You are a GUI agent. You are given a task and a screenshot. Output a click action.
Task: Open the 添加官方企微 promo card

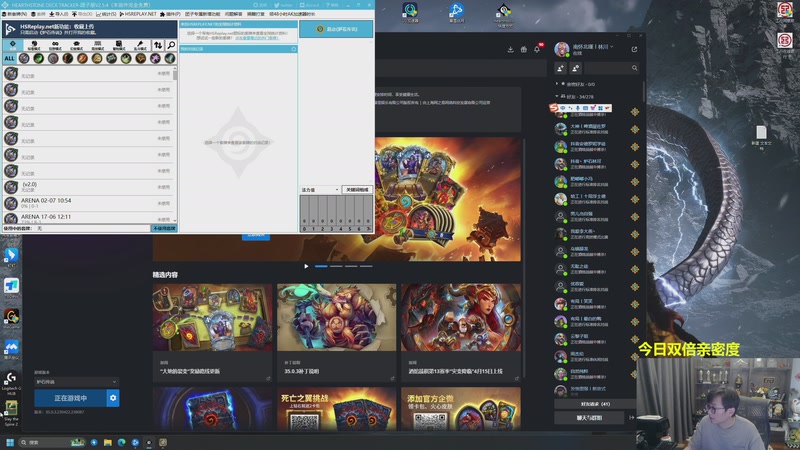click(x=461, y=409)
